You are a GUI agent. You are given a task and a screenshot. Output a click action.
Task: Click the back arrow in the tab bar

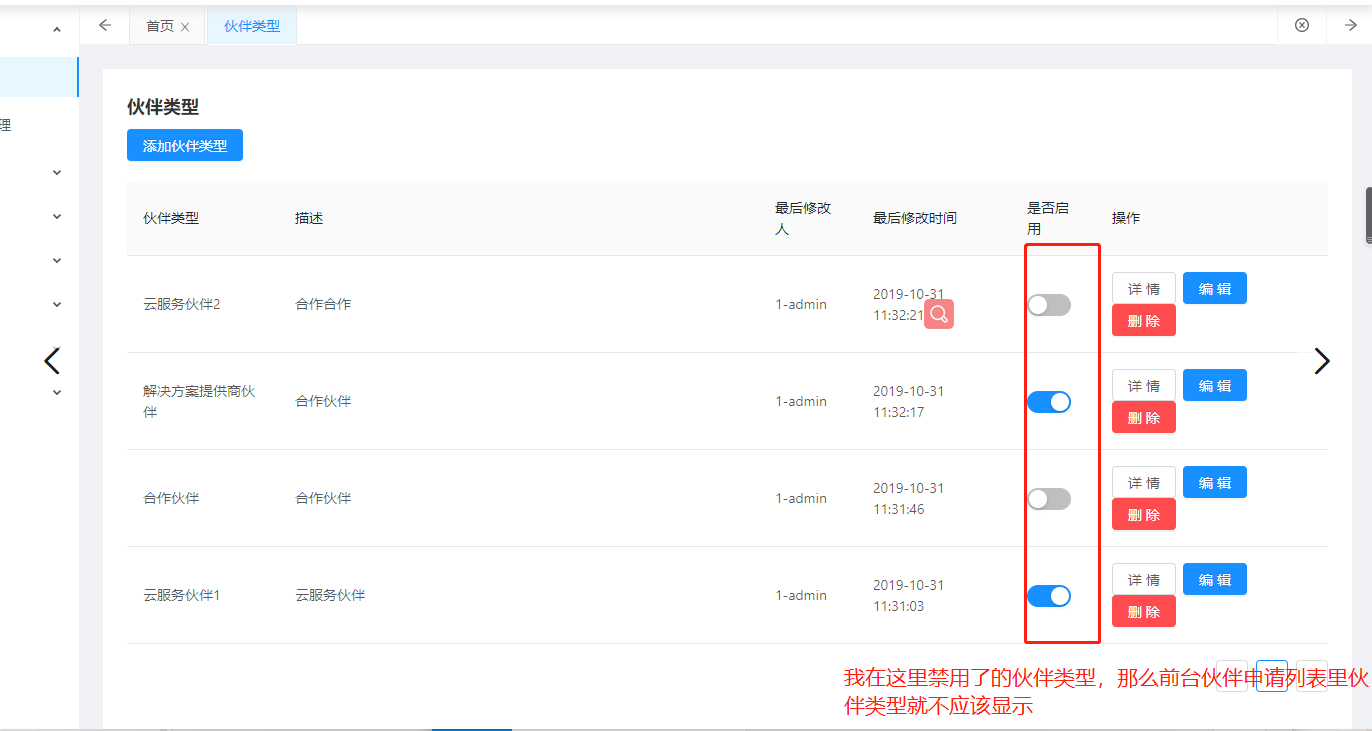click(105, 26)
